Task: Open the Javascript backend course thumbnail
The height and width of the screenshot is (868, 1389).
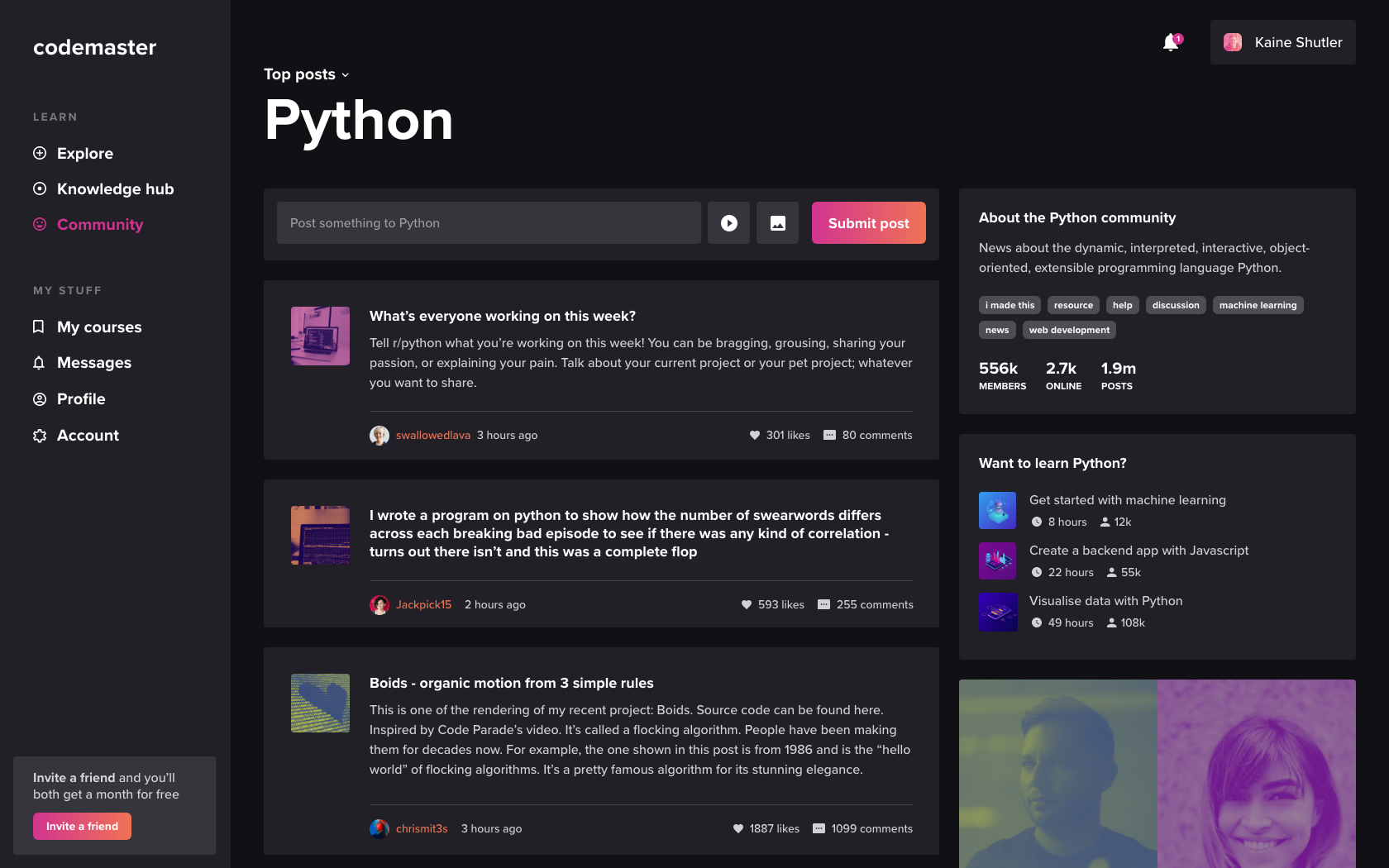Action: tap(998, 561)
